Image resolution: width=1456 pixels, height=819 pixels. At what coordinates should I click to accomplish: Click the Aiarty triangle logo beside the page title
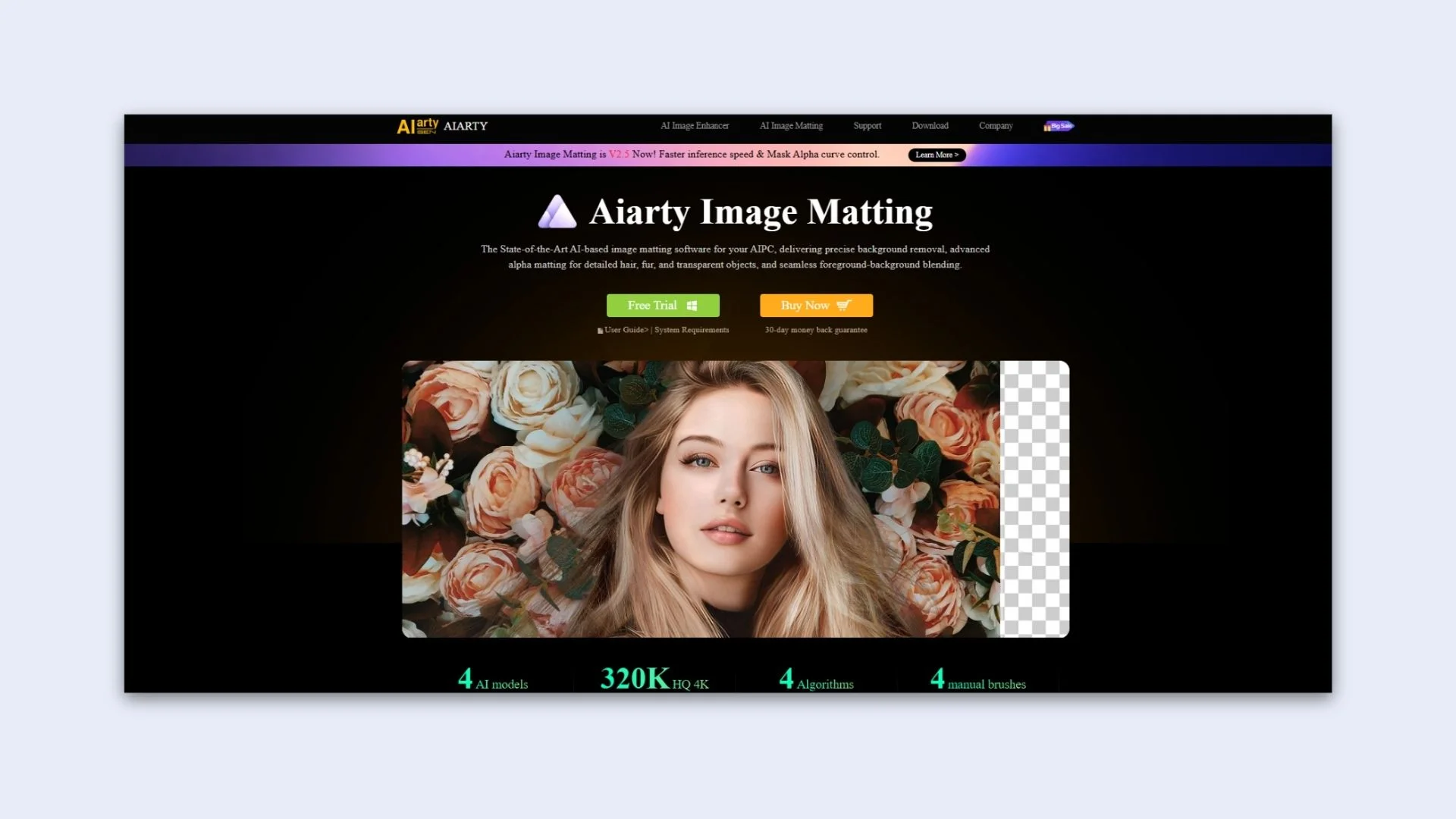point(558,213)
